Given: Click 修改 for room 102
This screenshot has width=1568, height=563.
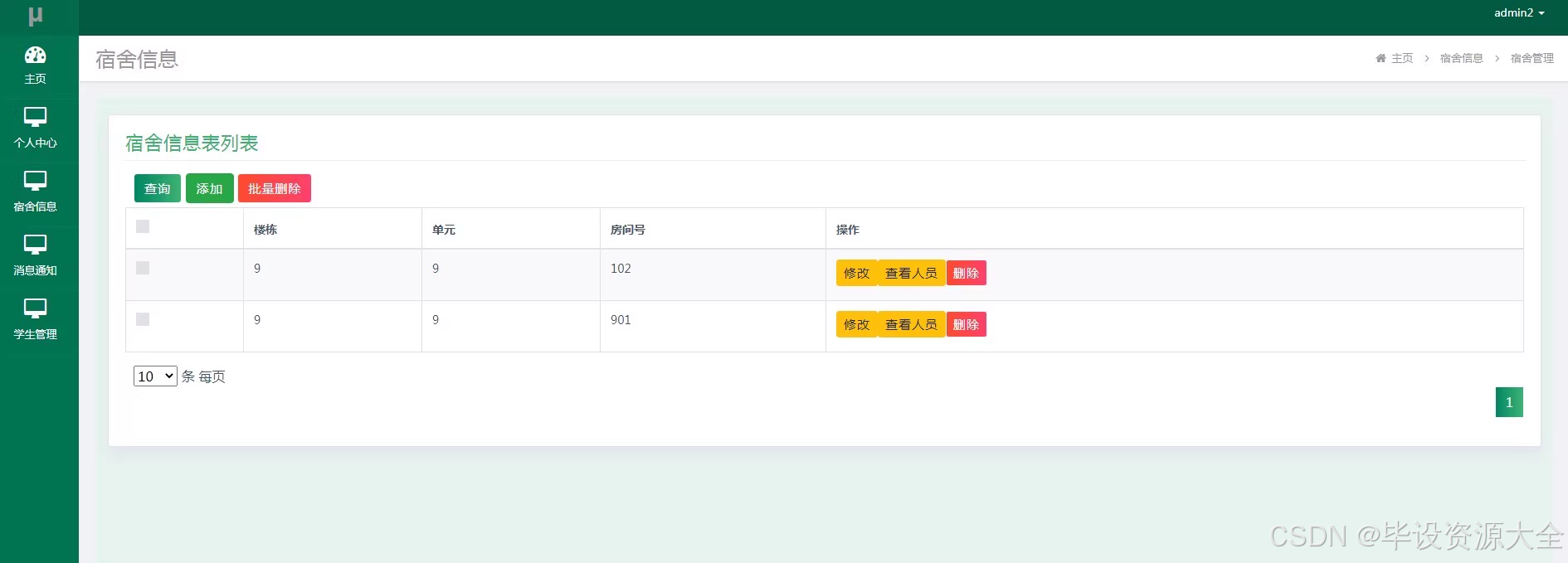Looking at the screenshot, I should tap(856, 273).
